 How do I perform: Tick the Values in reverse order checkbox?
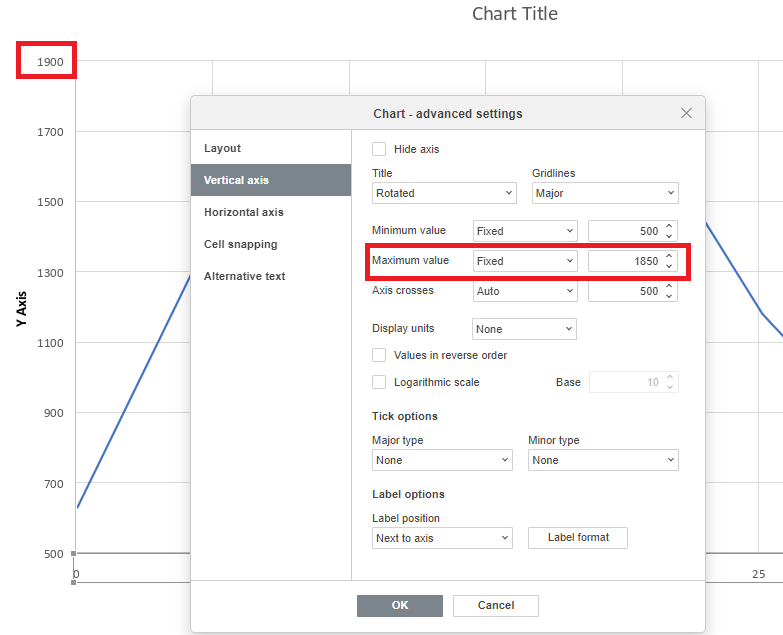click(379, 355)
